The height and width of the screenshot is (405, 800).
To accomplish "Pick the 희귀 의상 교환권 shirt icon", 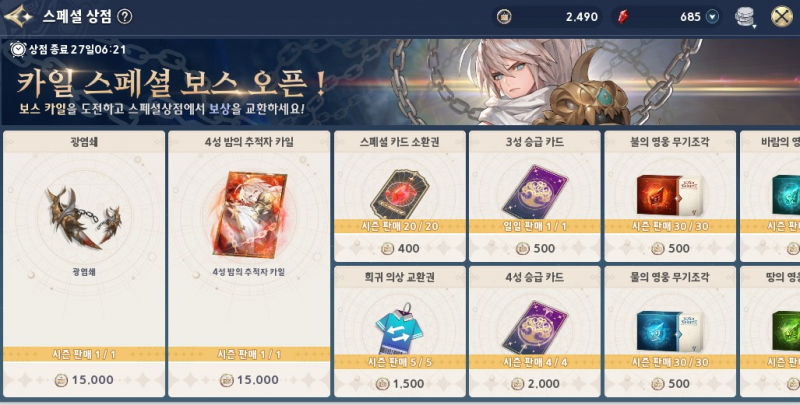I will [399, 327].
